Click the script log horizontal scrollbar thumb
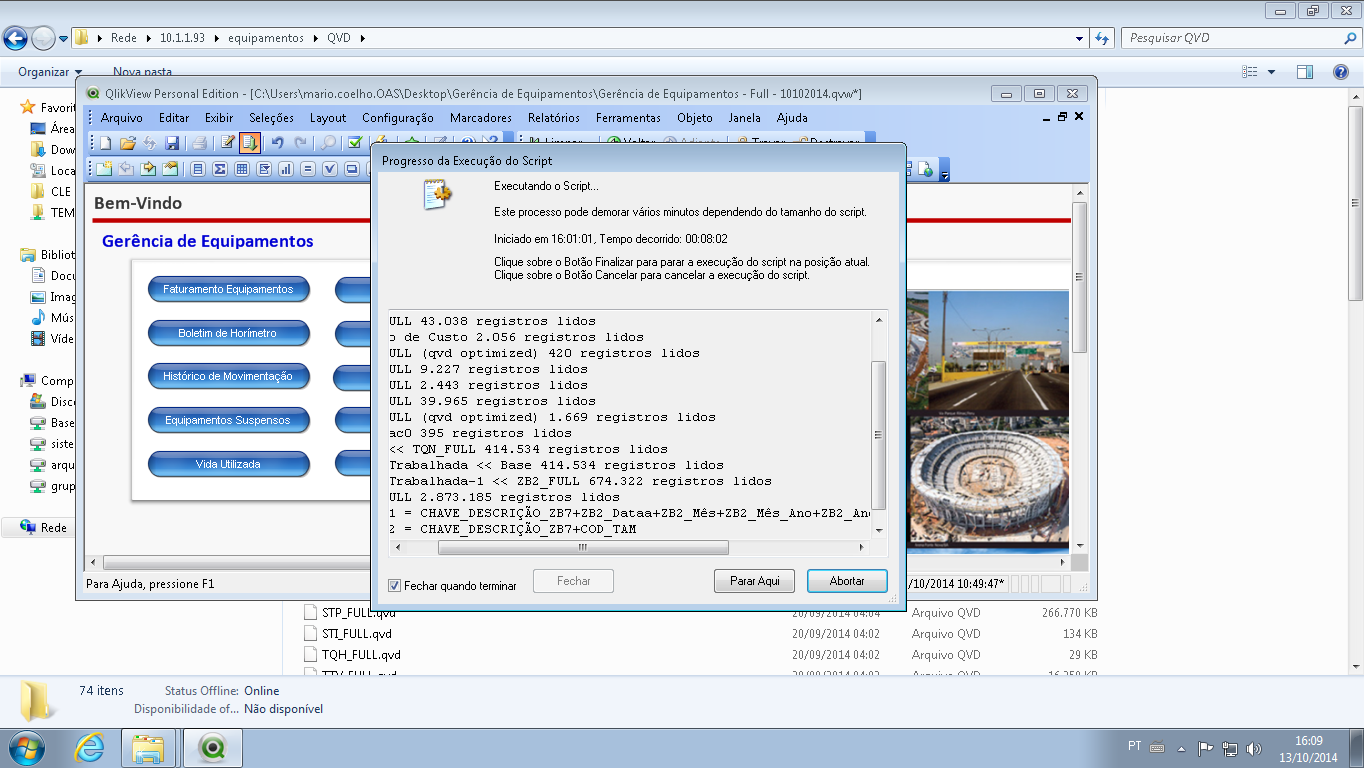1364x768 pixels. click(583, 548)
